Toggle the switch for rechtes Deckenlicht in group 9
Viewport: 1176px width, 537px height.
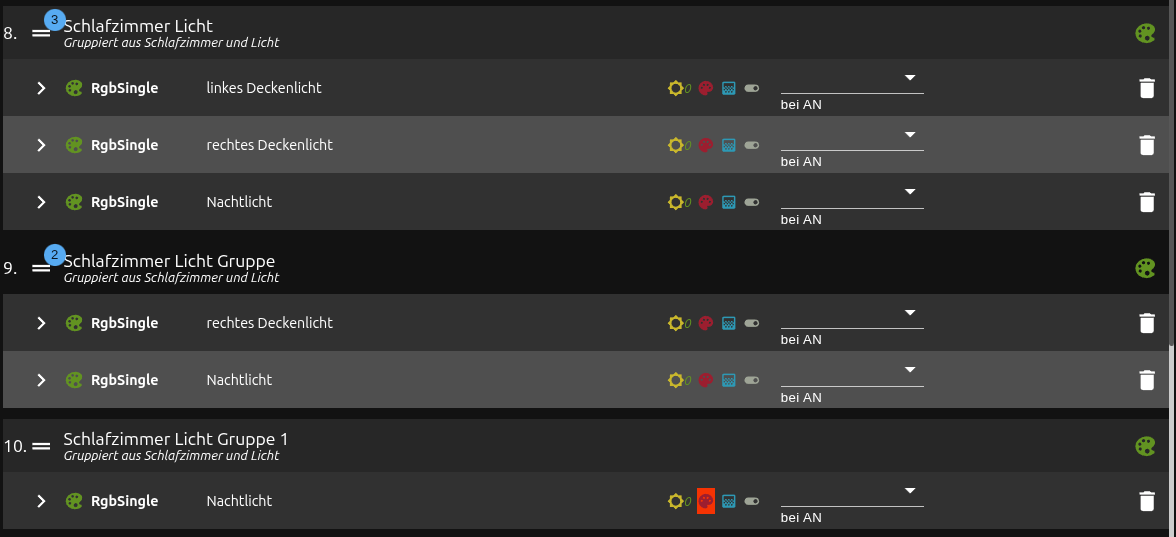pyautogui.click(x=752, y=323)
